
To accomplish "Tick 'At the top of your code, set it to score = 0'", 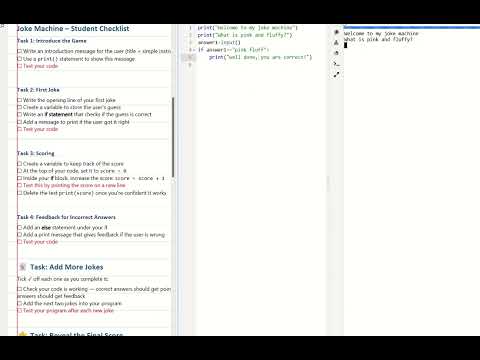I will click(19, 171).
